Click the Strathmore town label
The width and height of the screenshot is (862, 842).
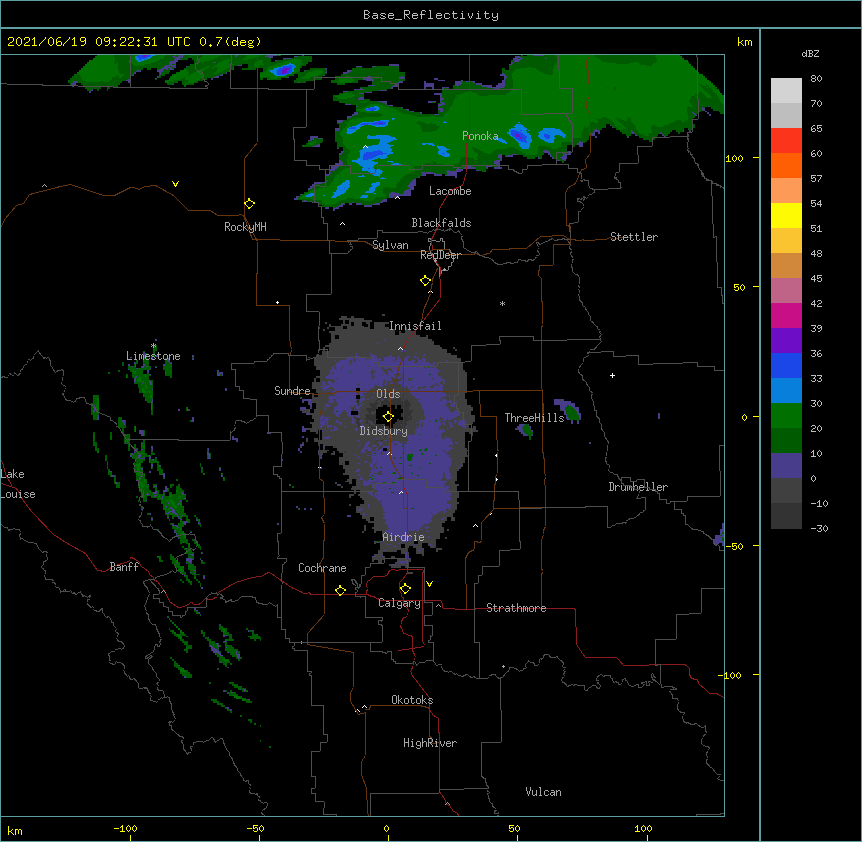[x=516, y=608]
